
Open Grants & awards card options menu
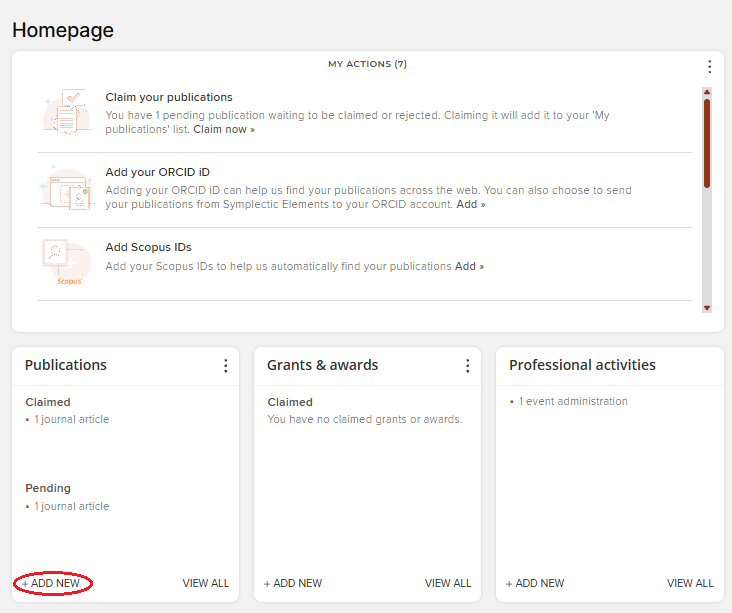(x=467, y=366)
